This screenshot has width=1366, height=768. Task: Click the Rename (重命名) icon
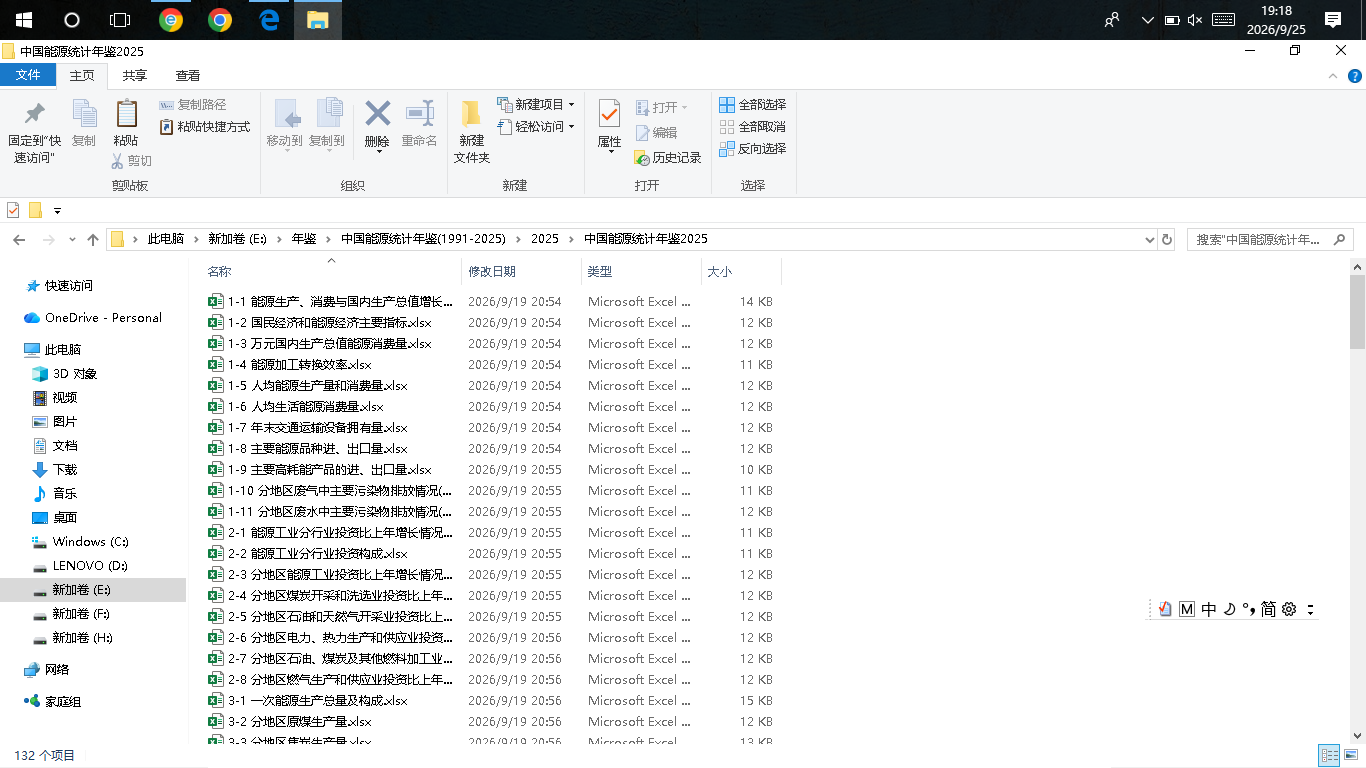(419, 113)
